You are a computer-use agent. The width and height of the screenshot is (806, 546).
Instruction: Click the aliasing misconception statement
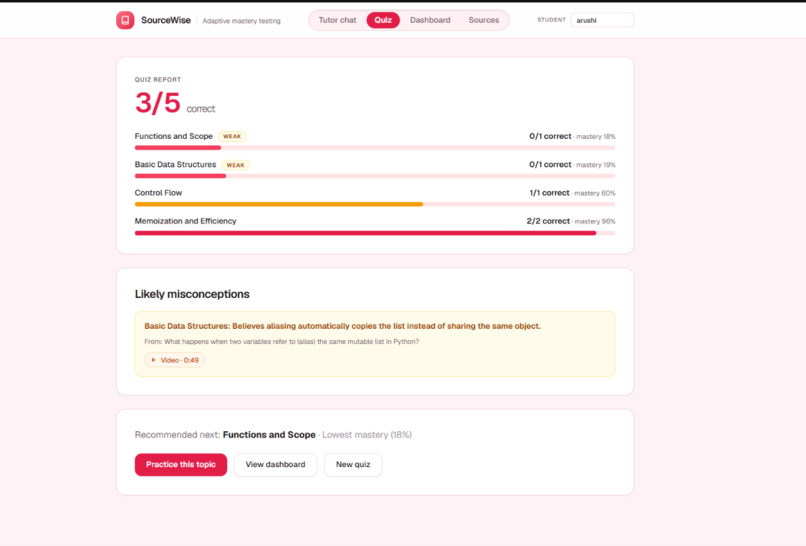pos(342,326)
